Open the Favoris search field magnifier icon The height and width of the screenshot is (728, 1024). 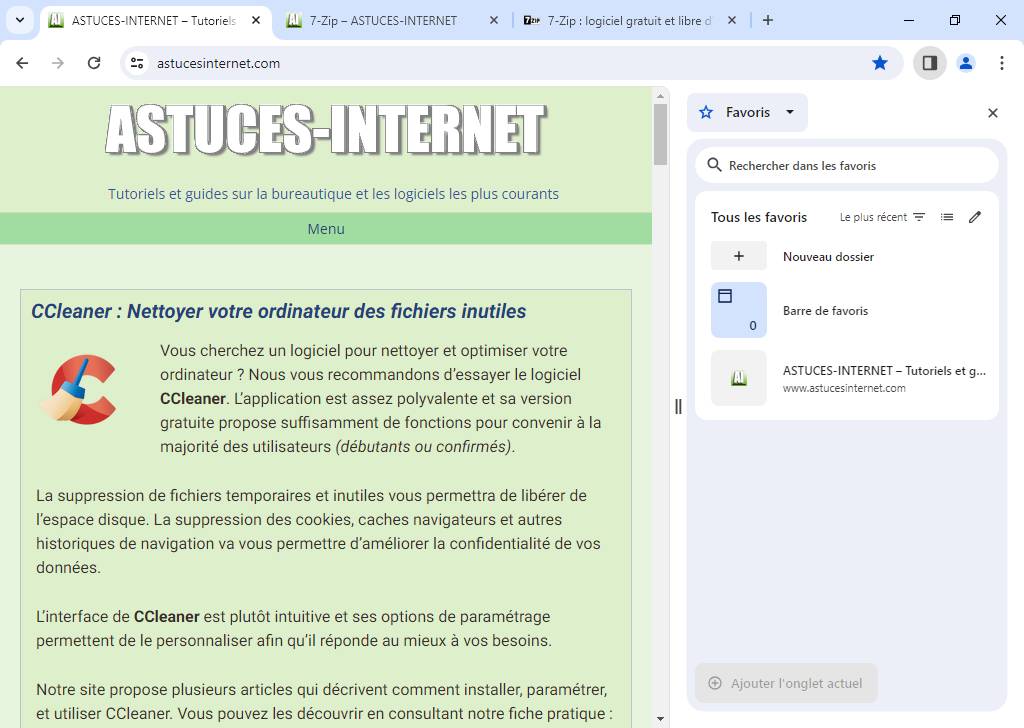click(714, 164)
